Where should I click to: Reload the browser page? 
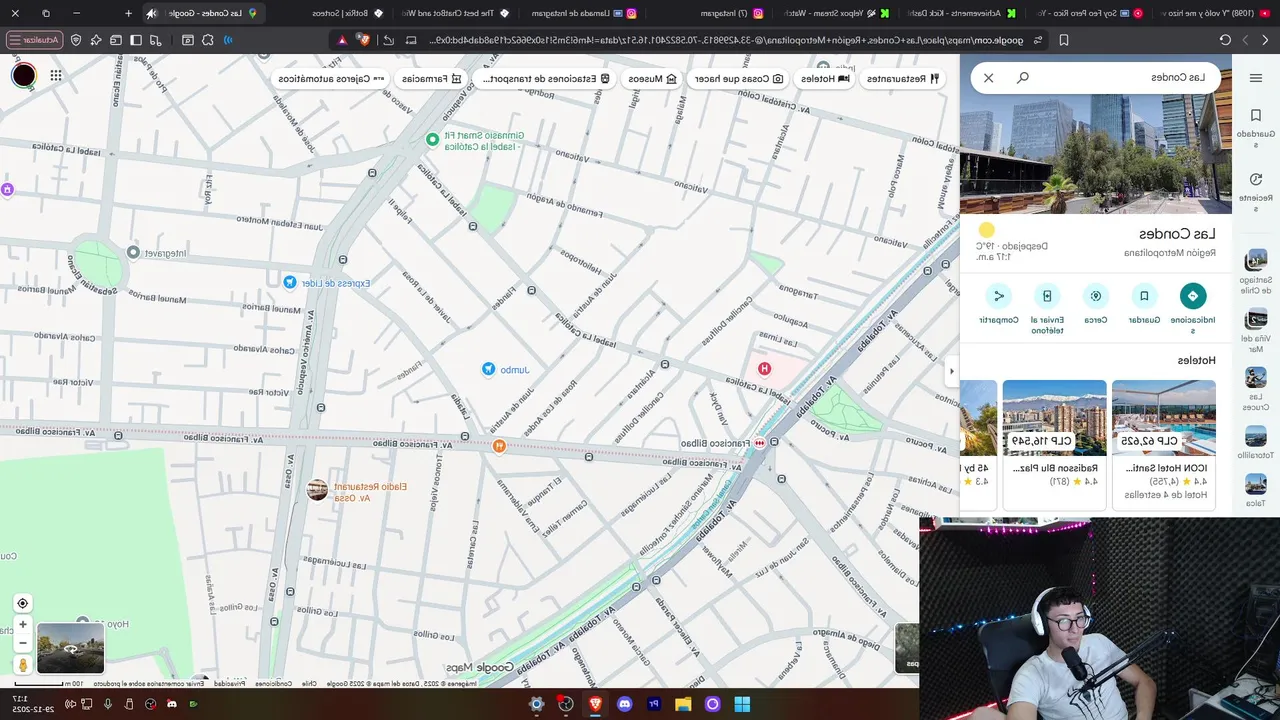click(1225, 40)
